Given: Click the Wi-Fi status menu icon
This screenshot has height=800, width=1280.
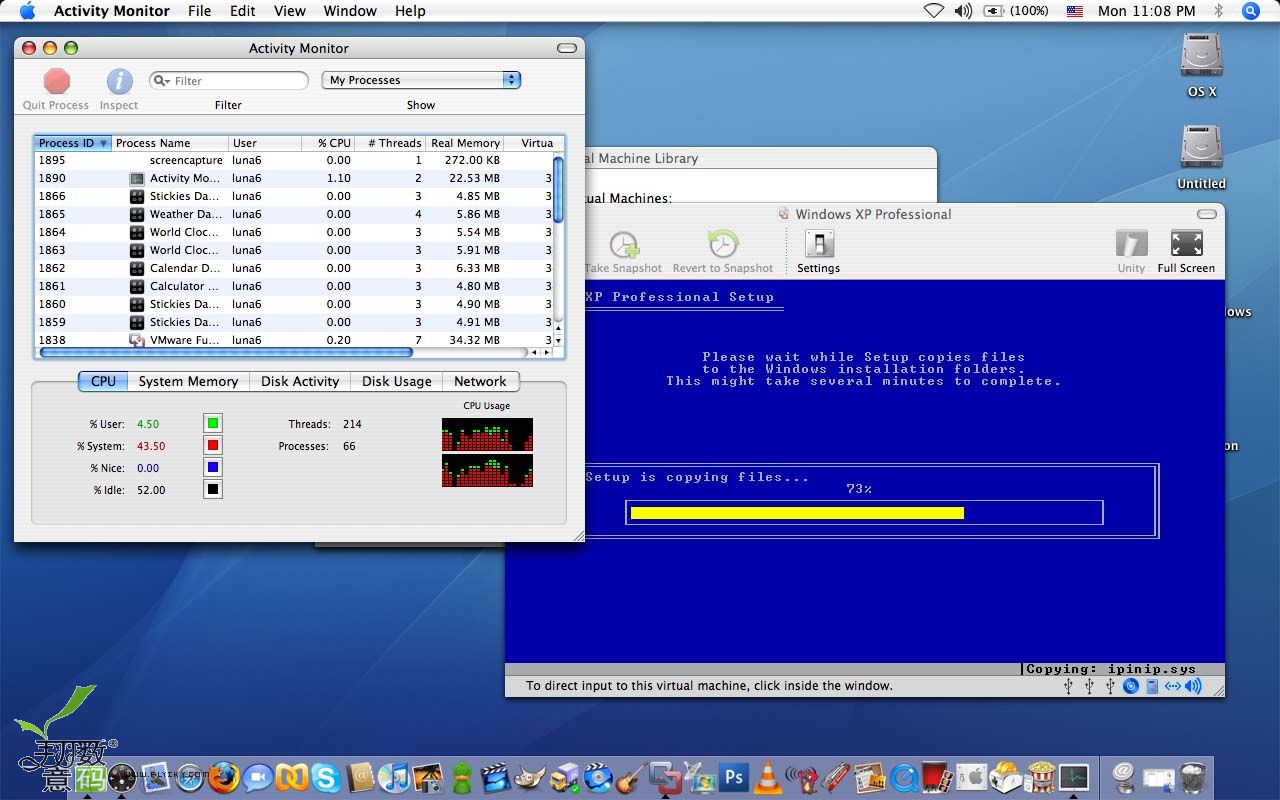Looking at the screenshot, I should pos(933,11).
